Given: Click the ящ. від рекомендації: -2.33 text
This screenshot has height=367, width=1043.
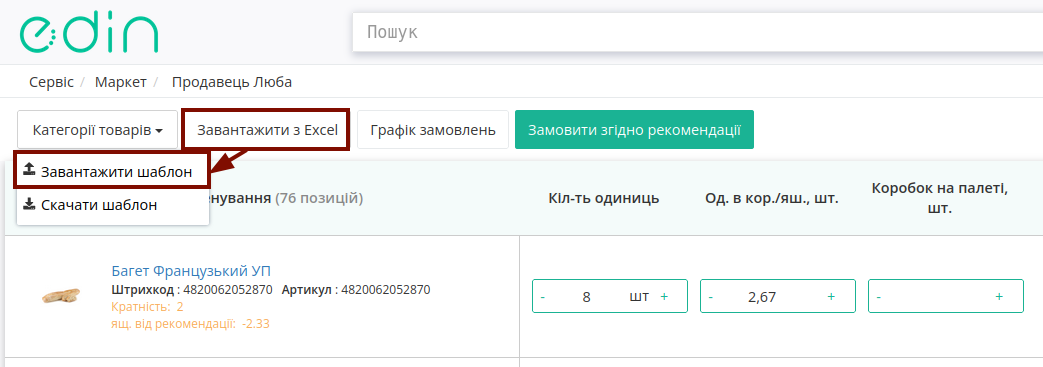Looking at the screenshot, I should click(190, 324).
